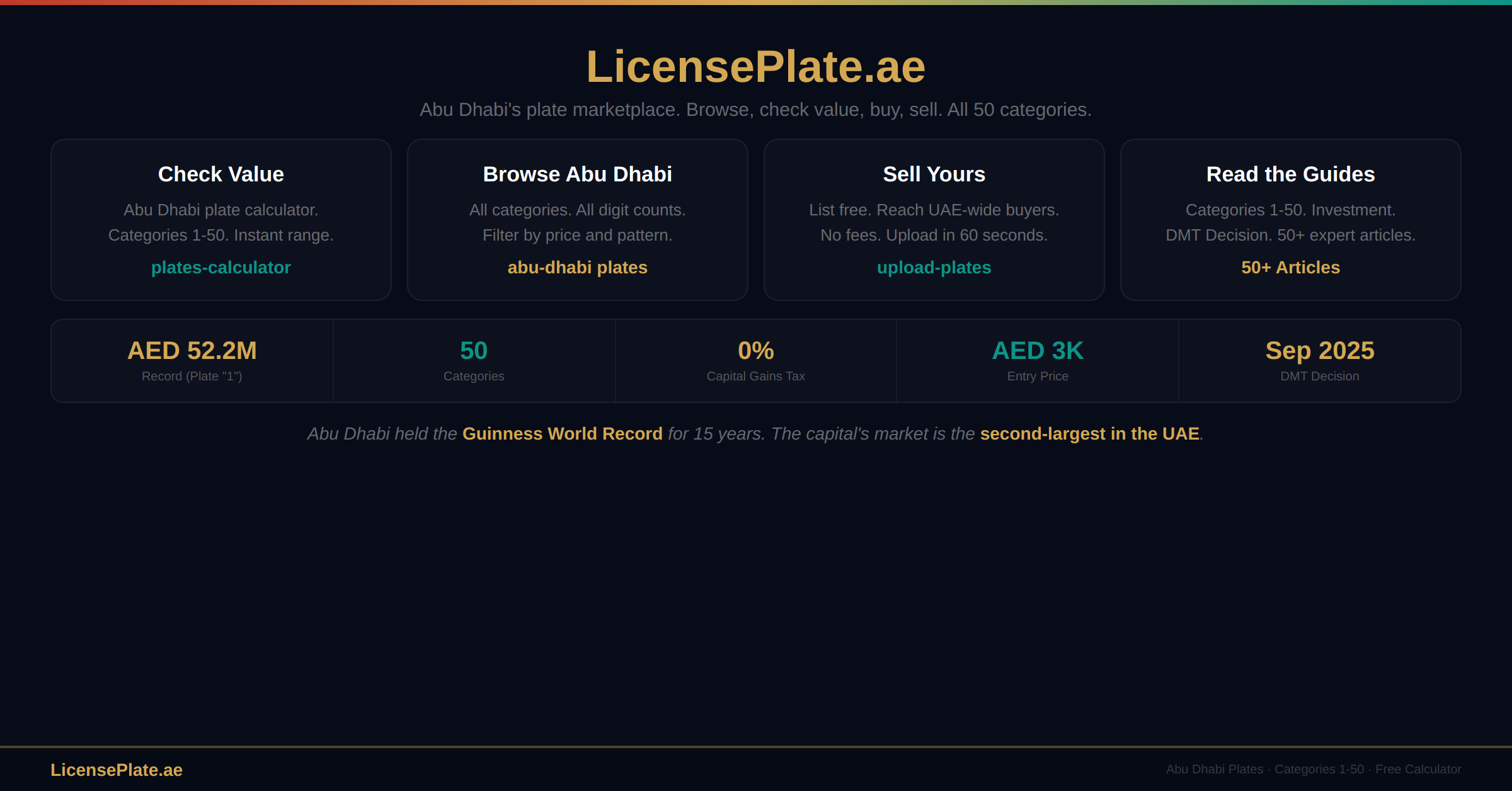Screen dimensions: 1512x791
Task: Click the 50 Categories stat
Action: (474, 351)
